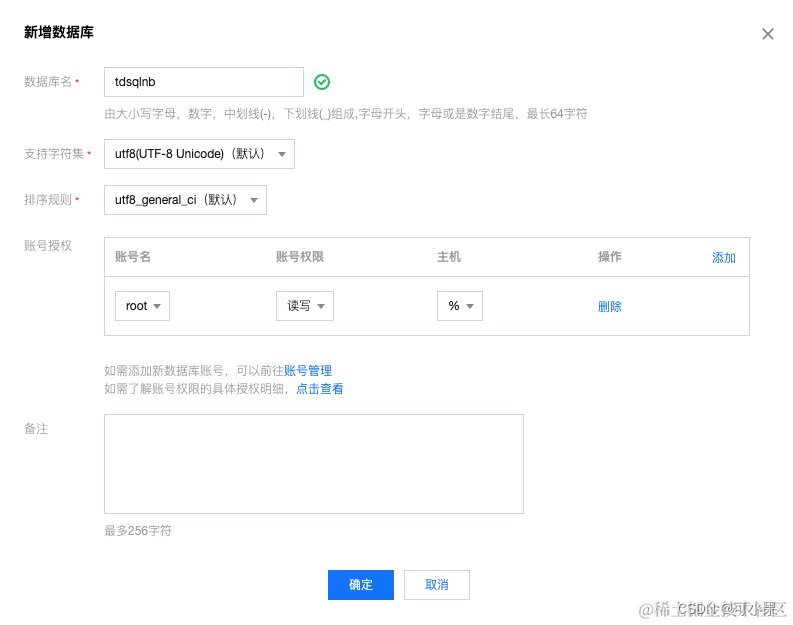The height and width of the screenshot is (625, 793).
Task: Click the 最多256字符 hint text
Action: (138, 531)
